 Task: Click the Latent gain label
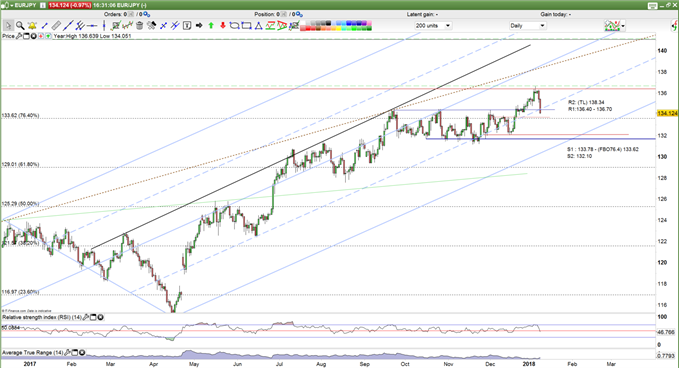pos(422,14)
